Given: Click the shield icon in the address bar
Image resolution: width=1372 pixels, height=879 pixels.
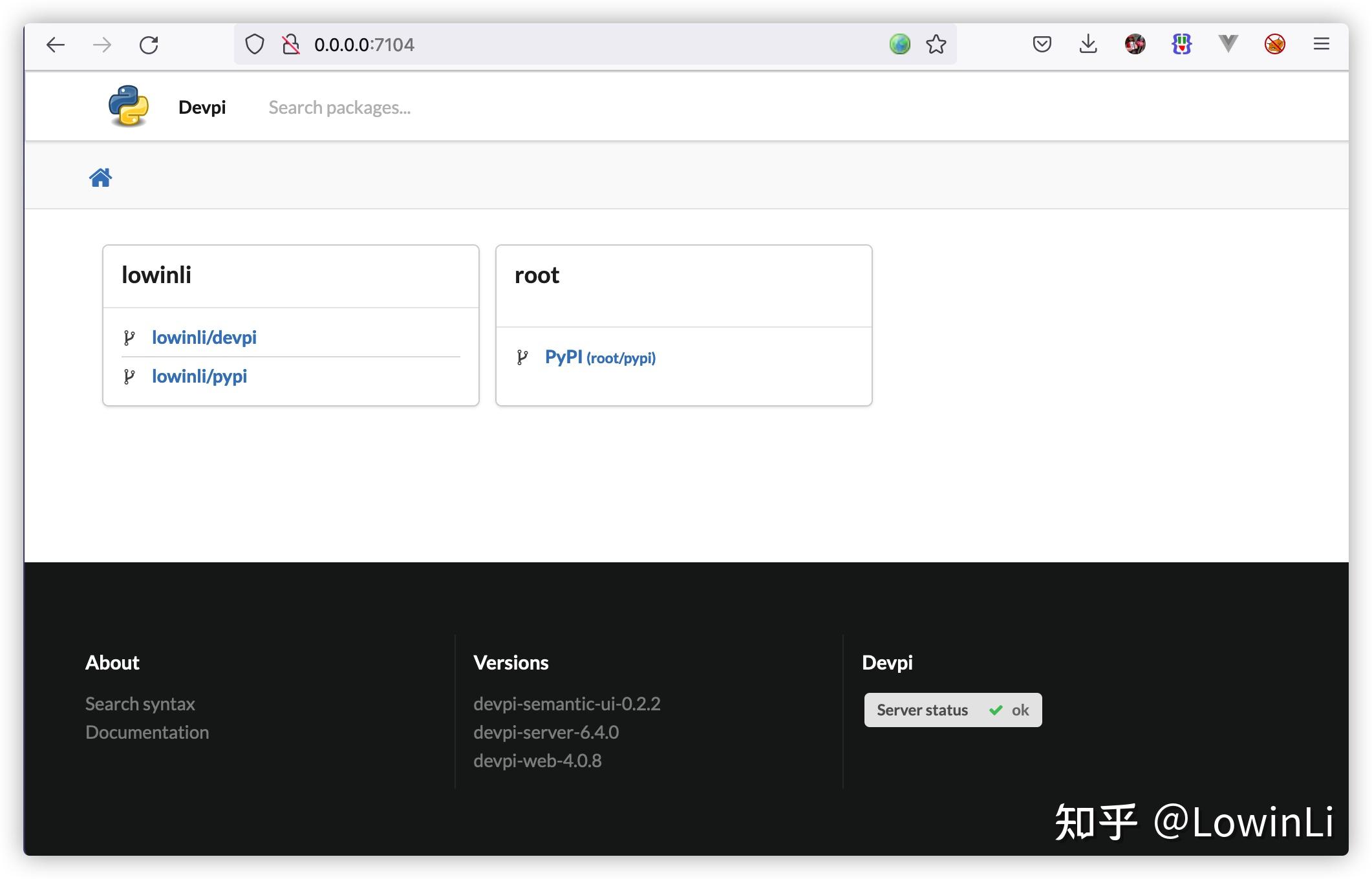Looking at the screenshot, I should coord(254,44).
